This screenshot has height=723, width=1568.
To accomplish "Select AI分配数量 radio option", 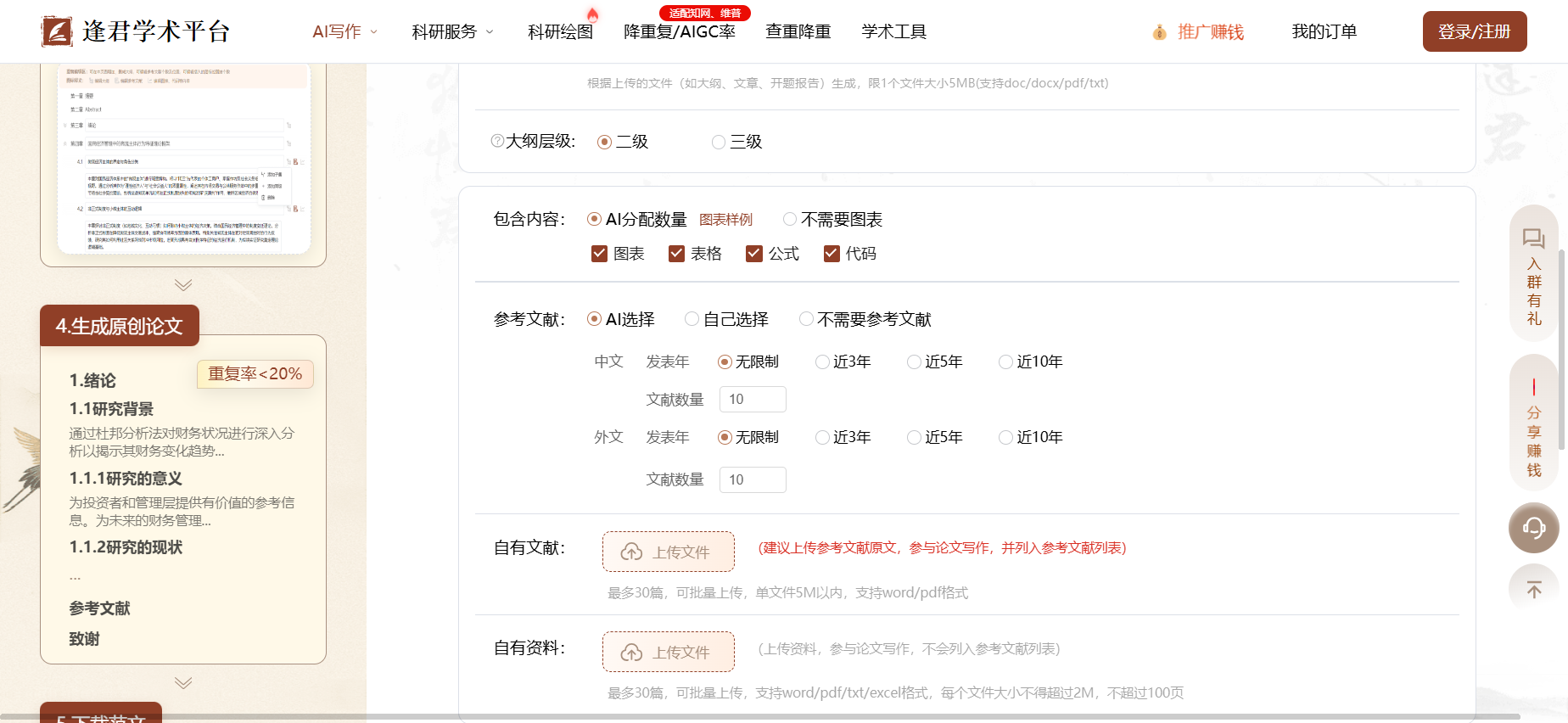I will 595,219.
